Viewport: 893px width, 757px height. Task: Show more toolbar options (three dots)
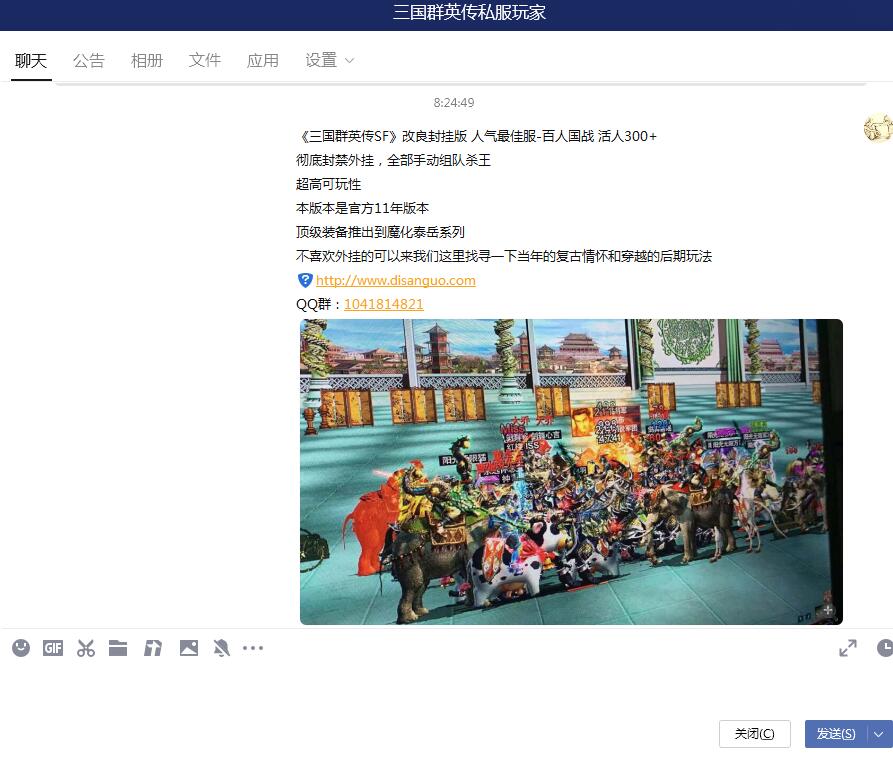point(253,648)
